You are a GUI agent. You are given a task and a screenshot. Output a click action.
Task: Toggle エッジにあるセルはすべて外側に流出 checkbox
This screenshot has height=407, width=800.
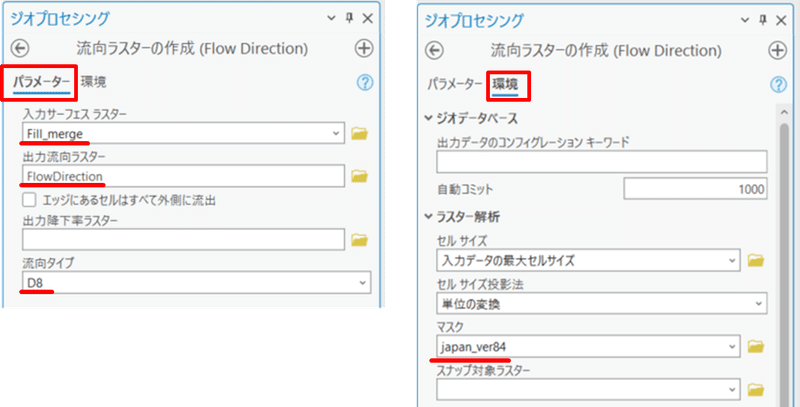(x=29, y=200)
